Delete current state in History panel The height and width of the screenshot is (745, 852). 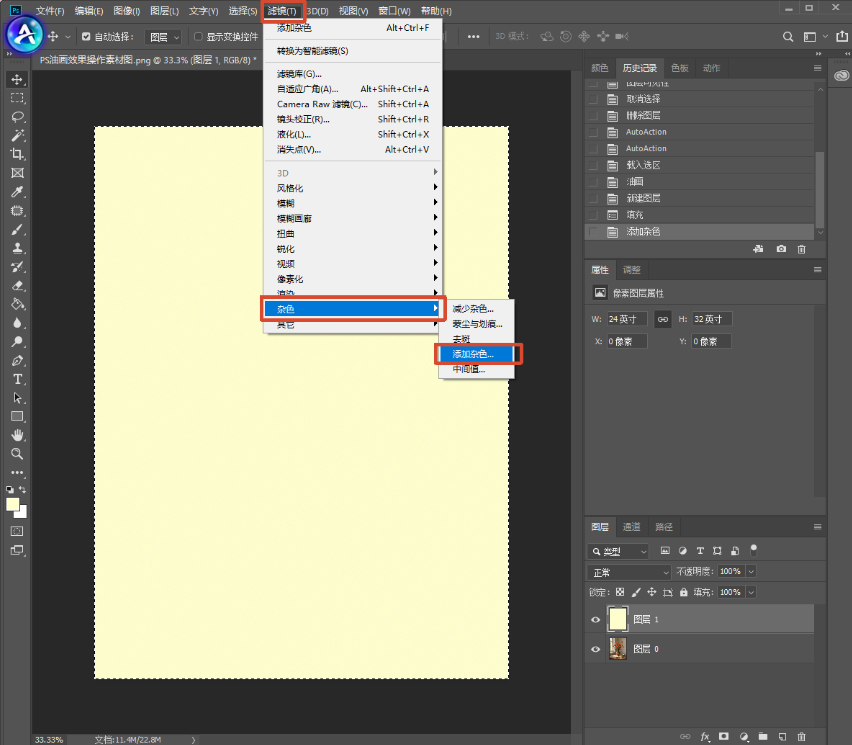click(801, 249)
